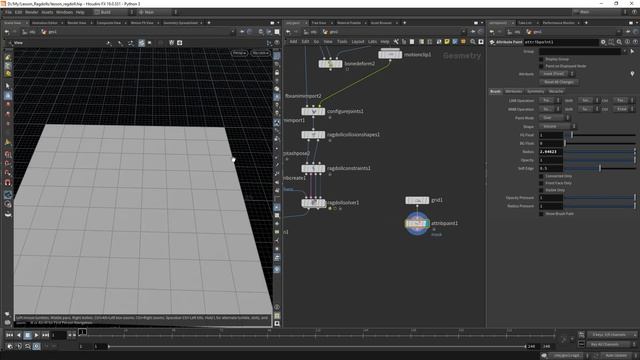
Task: Click the play forward button
Action: (x=36, y=335)
